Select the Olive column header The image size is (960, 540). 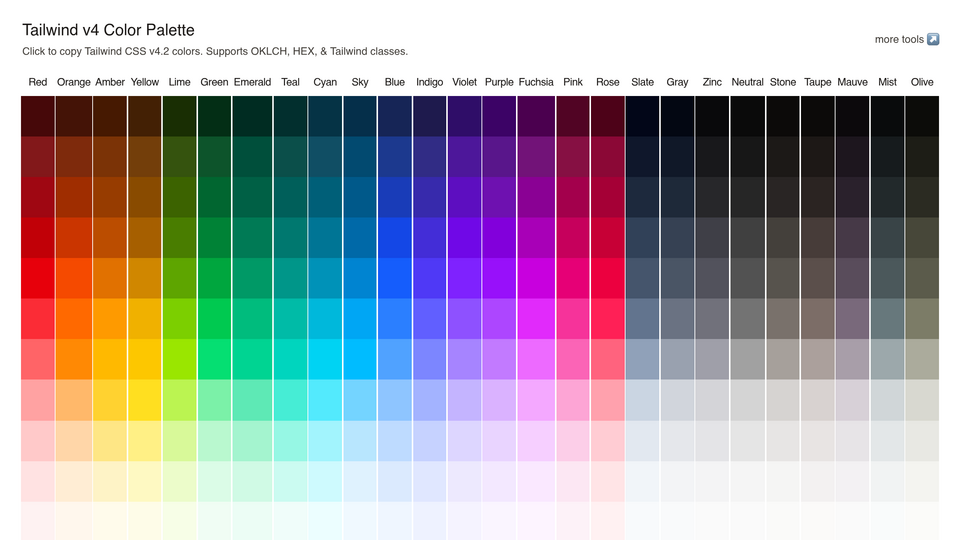(922, 82)
